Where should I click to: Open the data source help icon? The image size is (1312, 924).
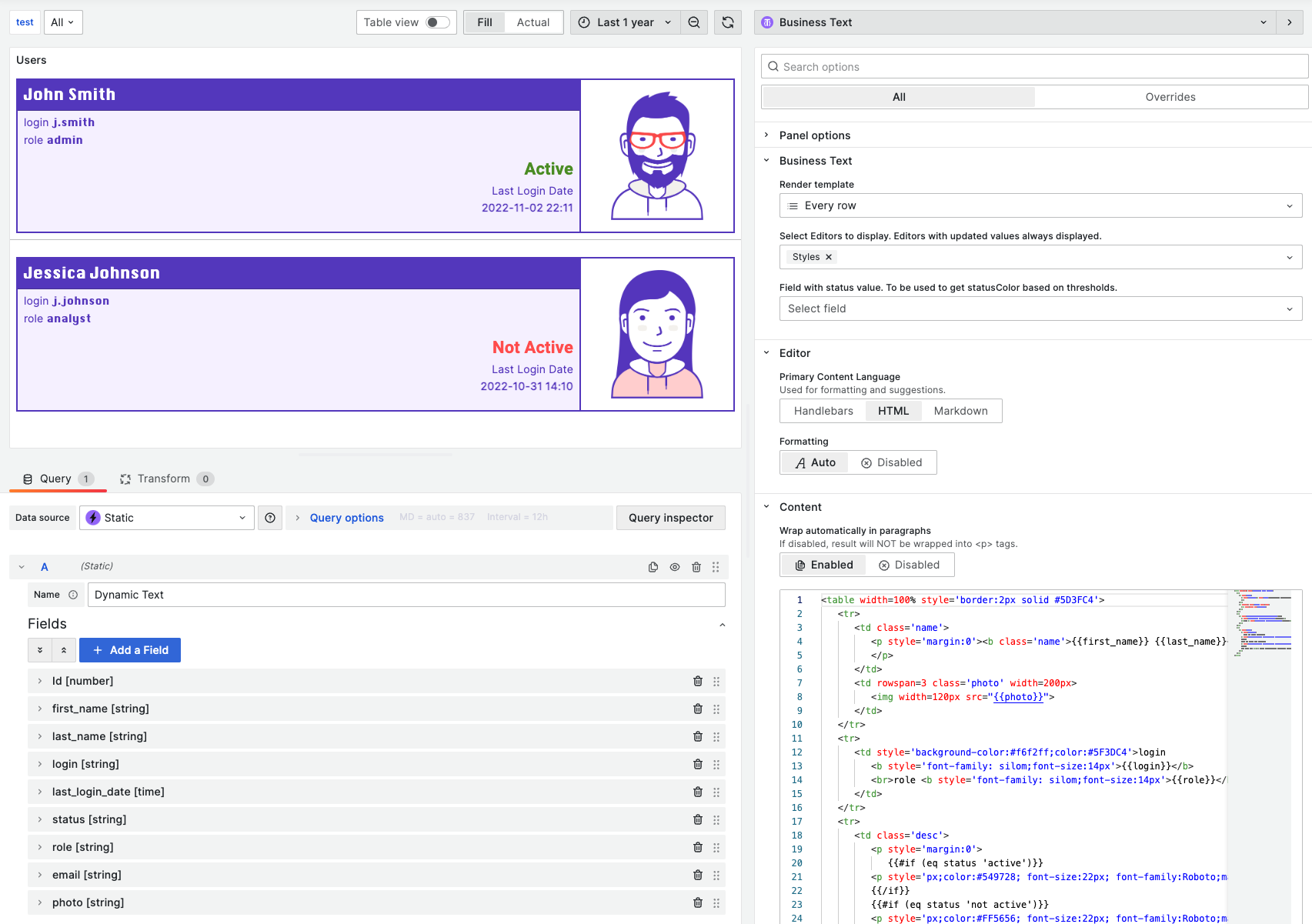(270, 518)
